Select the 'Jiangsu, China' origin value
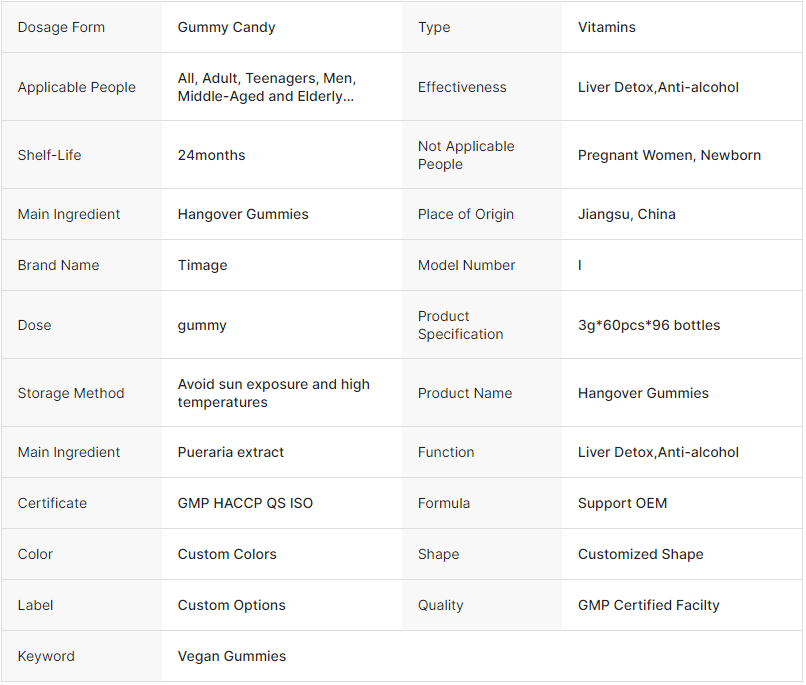The height and width of the screenshot is (685, 806). (x=626, y=214)
